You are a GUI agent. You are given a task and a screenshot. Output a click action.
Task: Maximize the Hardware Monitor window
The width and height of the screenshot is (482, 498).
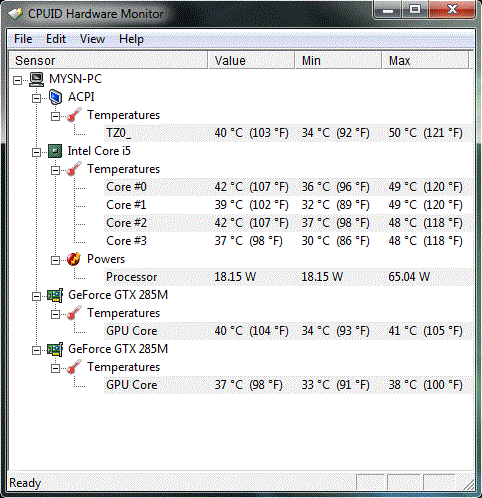coord(415,11)
